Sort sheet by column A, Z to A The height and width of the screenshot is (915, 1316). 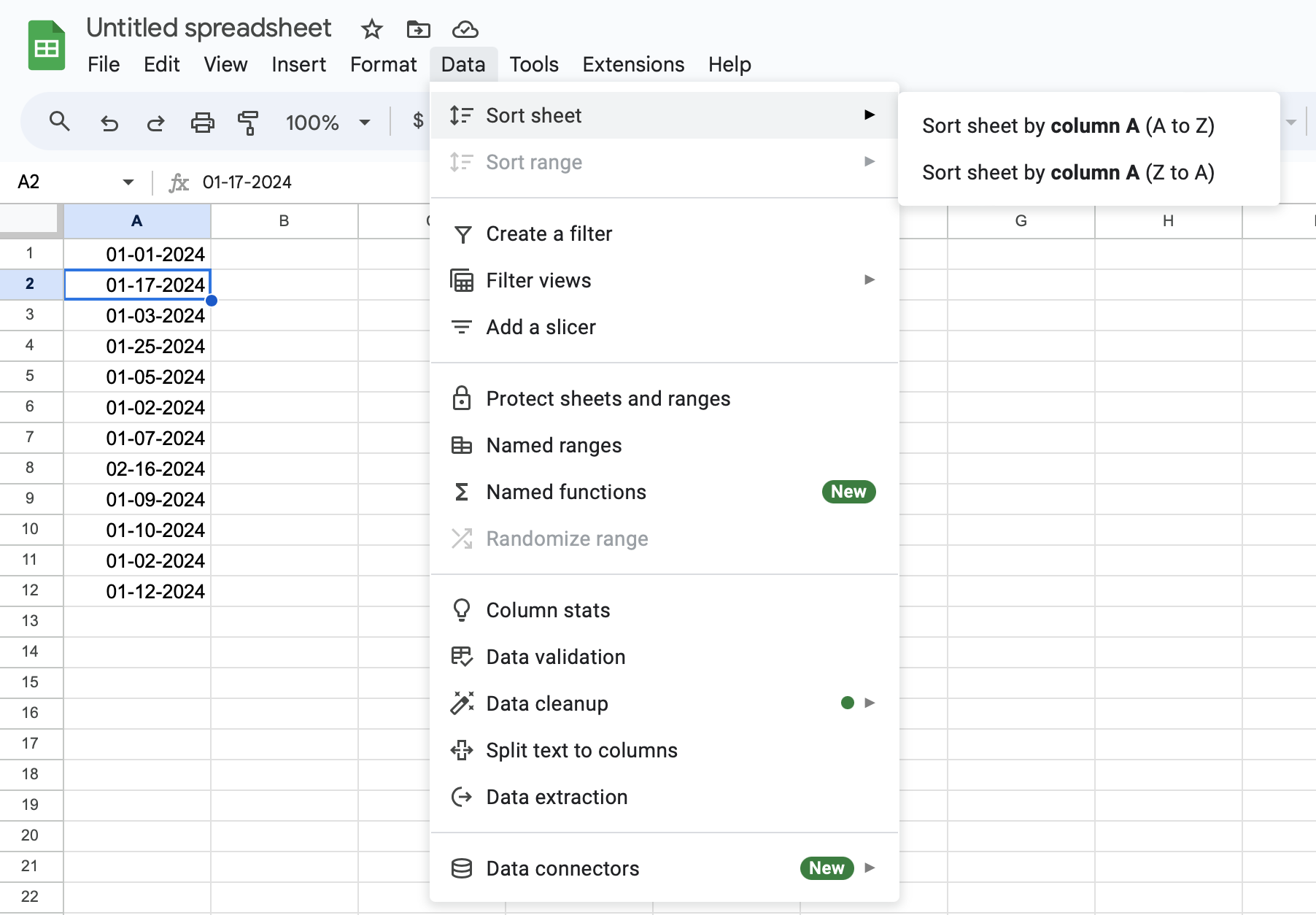pyautogui.click(x=1089, y=172)
